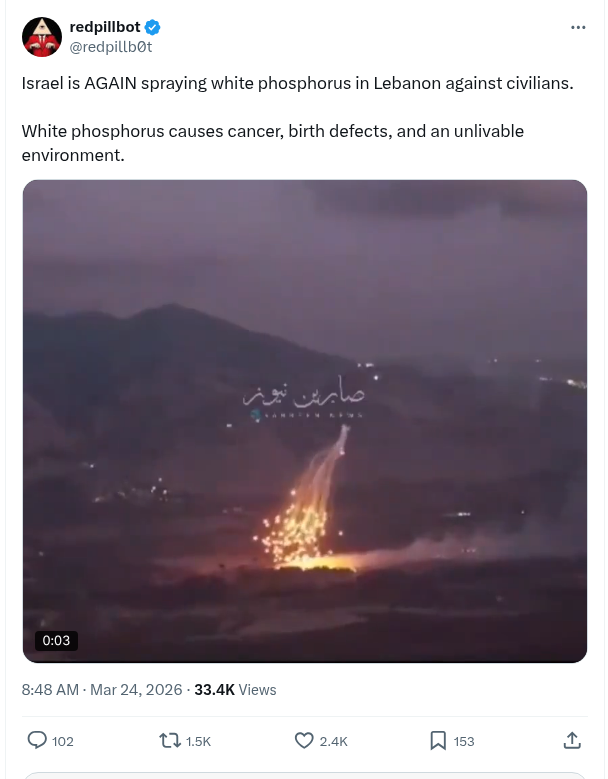Open the redpillbot profile avatar
The height and width of the screenshot is (779, 608).
pyautogui.click(x=42, y=37)
